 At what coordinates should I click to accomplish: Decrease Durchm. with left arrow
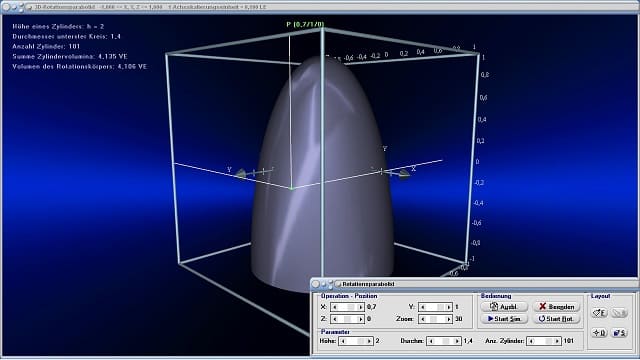(431, 341)
